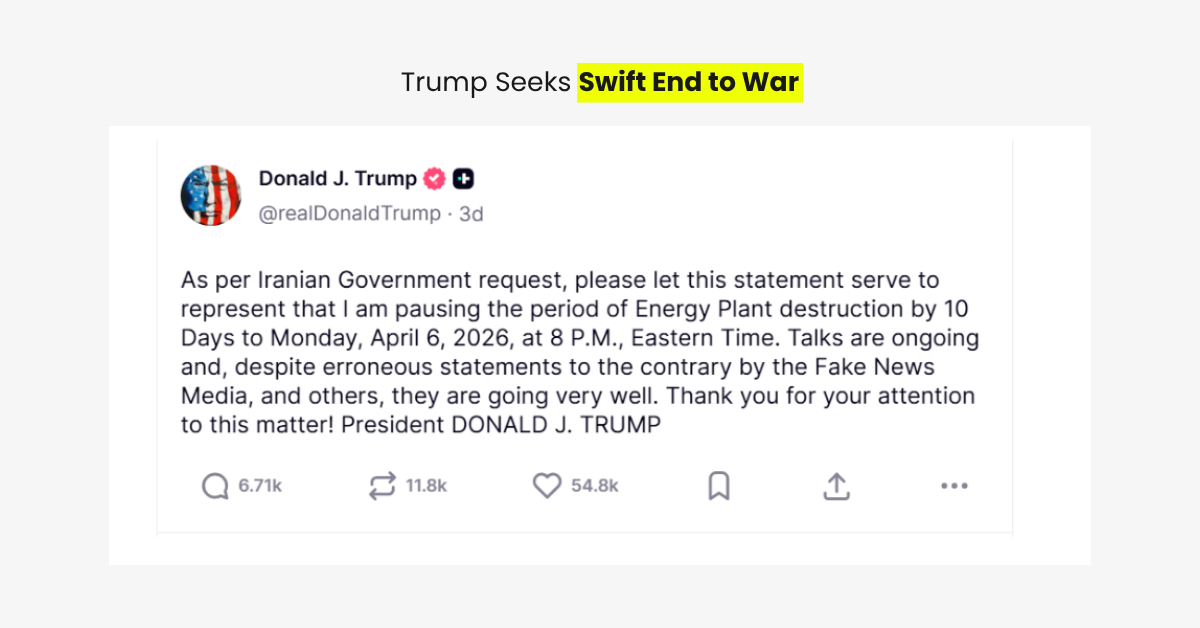Like the post with the heart icon
Viewport: 1200px width, 628px height.
tap(546, 486)
